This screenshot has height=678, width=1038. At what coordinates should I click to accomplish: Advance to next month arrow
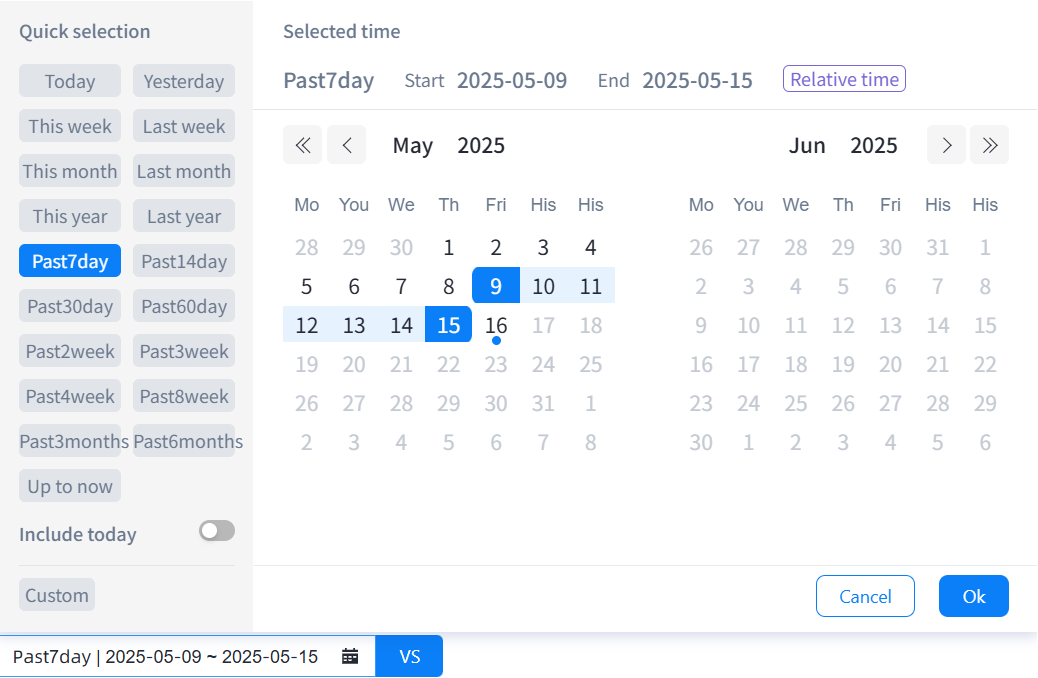pyautogui.click(x=946, y=145)
